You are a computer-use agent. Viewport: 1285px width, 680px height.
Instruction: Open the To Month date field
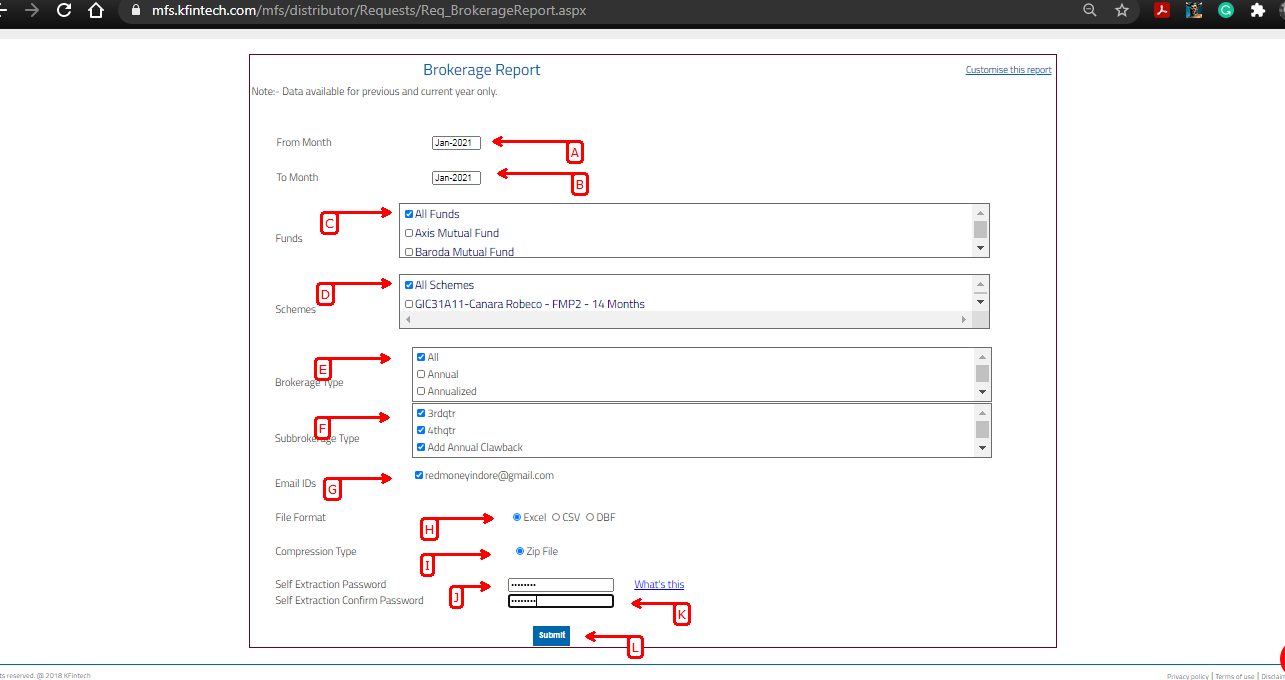click(x=456, y=178)
